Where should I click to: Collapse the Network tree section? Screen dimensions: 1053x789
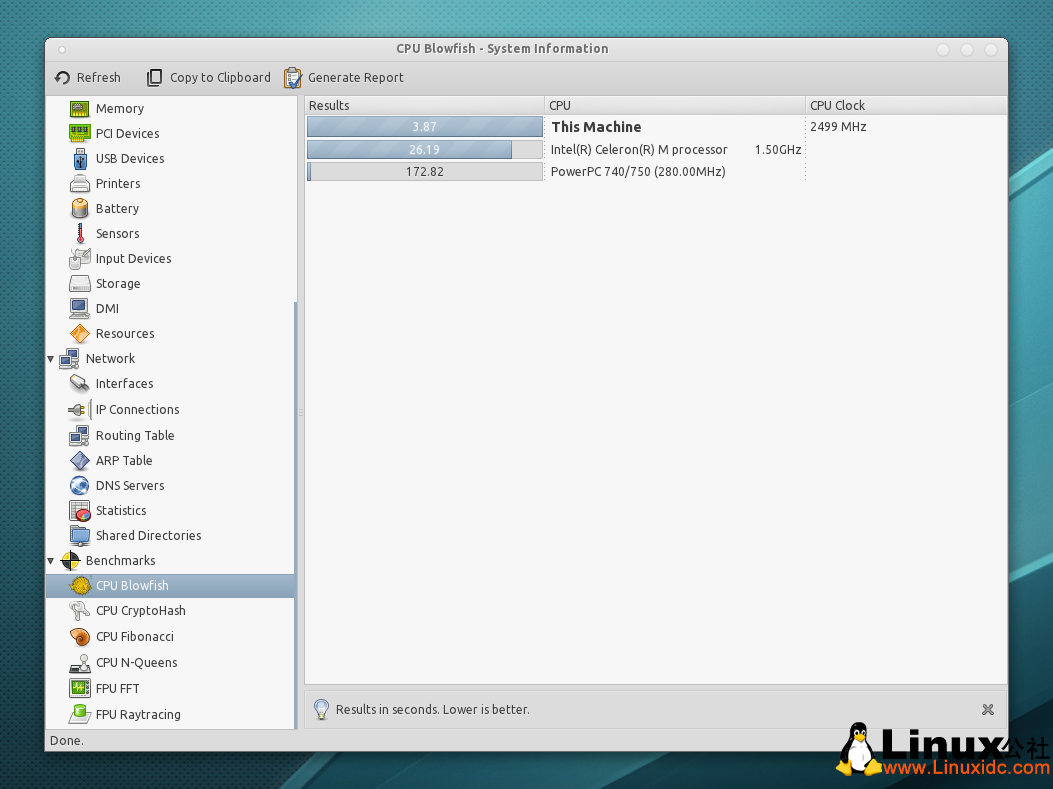click(x=51, y=359)
